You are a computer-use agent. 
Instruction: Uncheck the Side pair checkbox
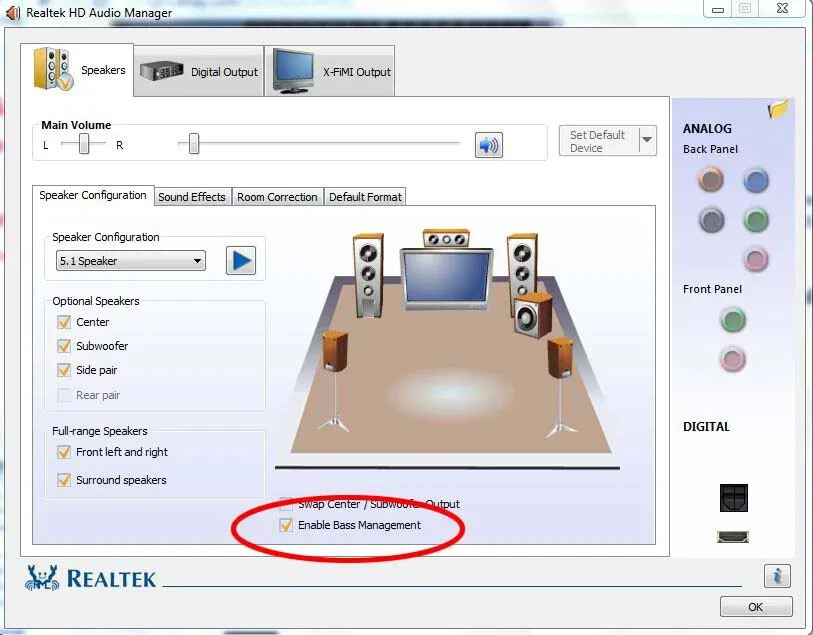64,370
